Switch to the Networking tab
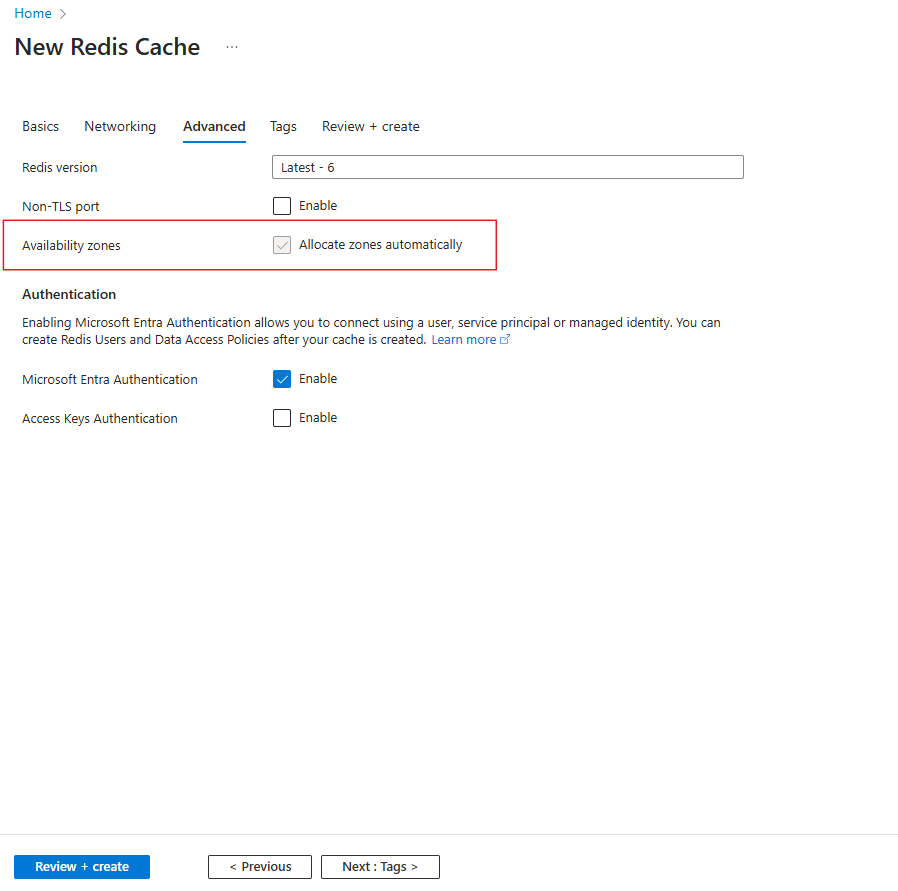This screenshot has height=891, width=898. (120, 126)
